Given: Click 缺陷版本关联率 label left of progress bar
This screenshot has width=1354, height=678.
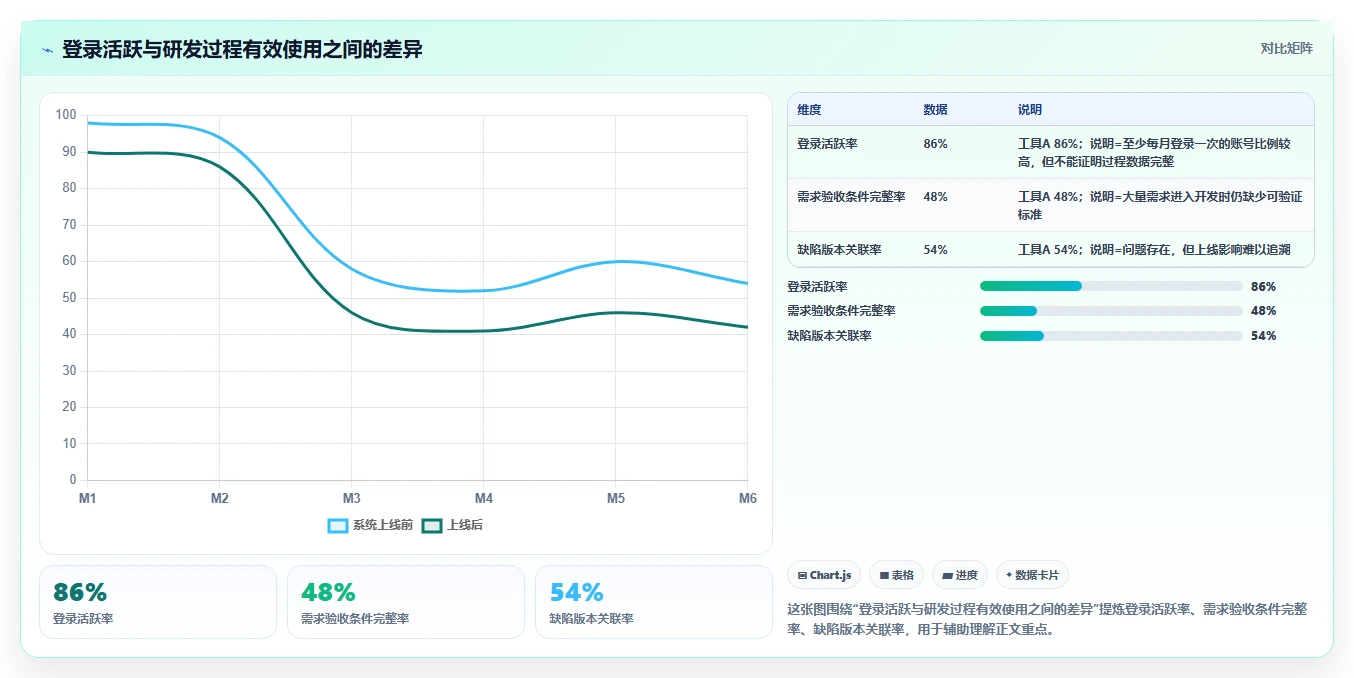Looking at the screenshot, I should pos(829,336).
